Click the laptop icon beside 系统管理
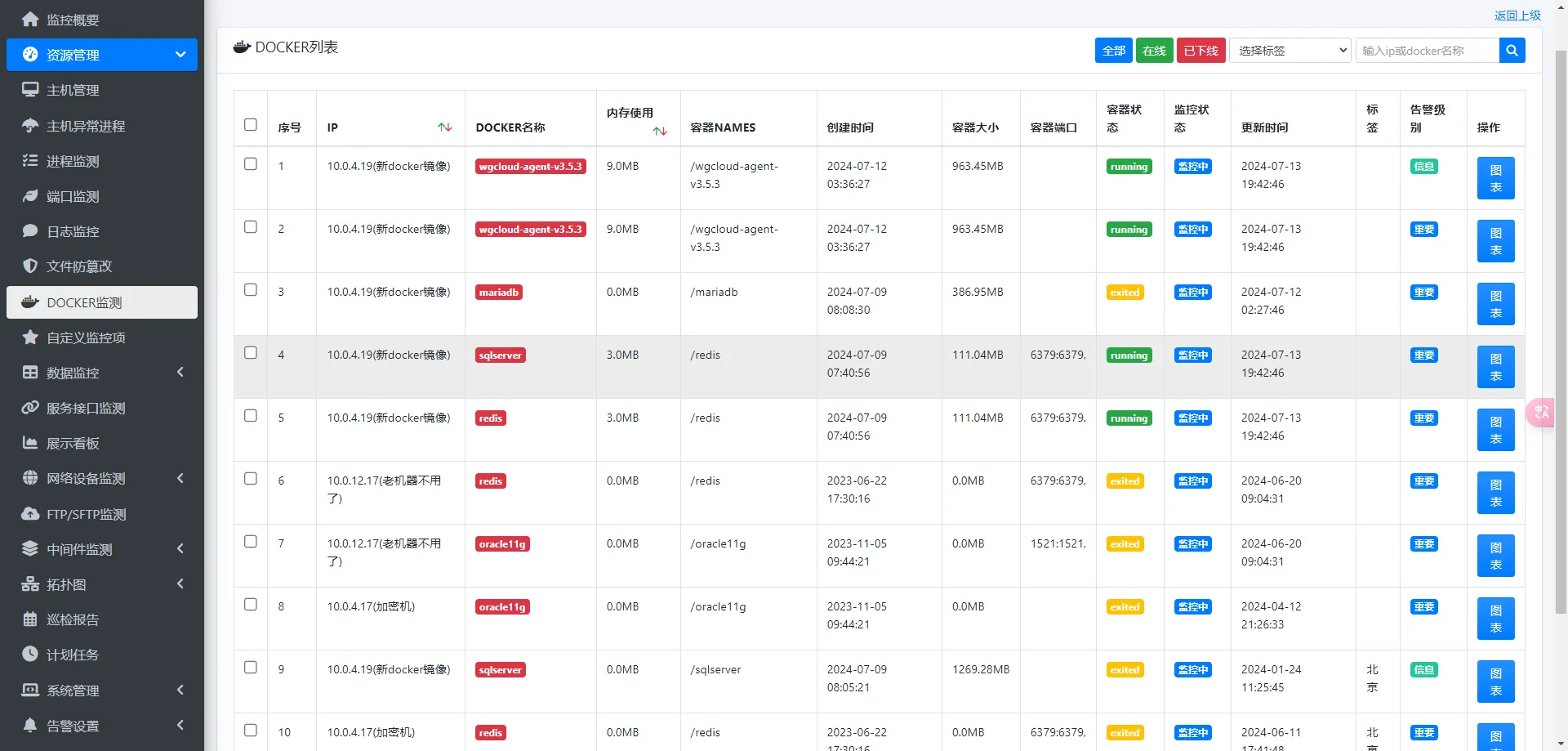The image size is (1568, 751). (x=30, y=690)
